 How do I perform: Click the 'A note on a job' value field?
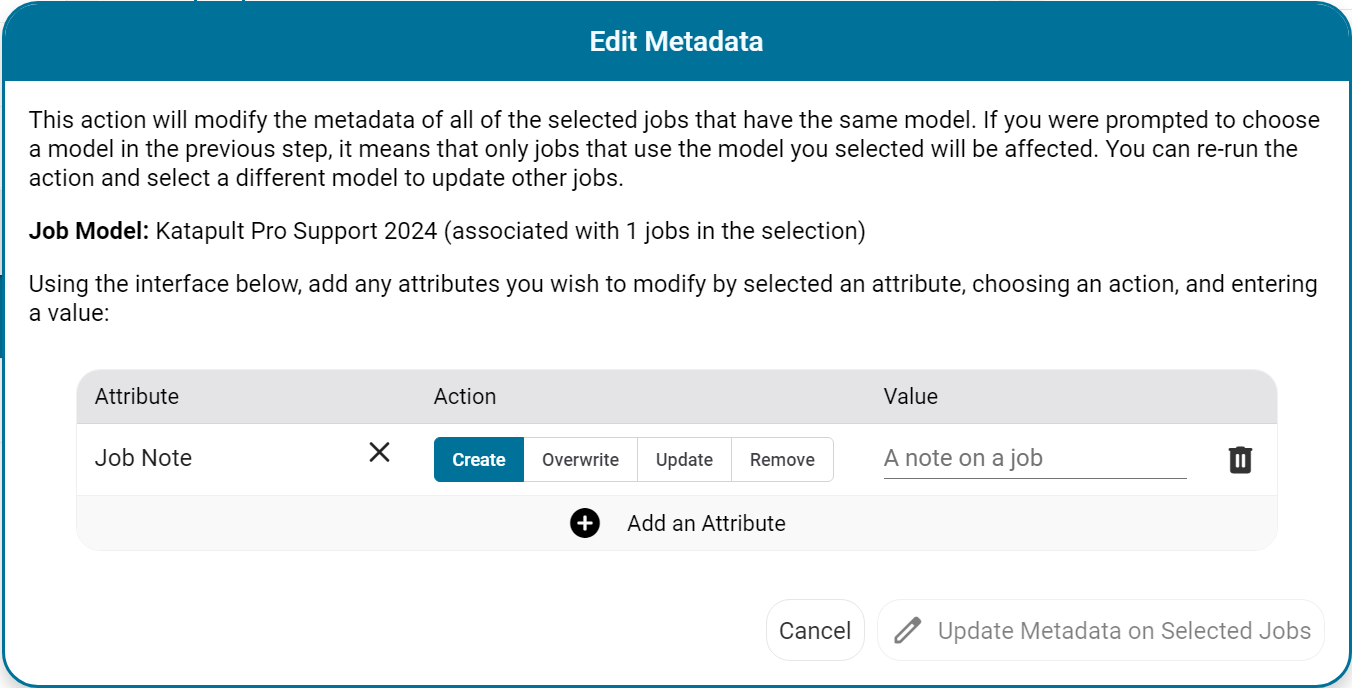coord(1034,459)
